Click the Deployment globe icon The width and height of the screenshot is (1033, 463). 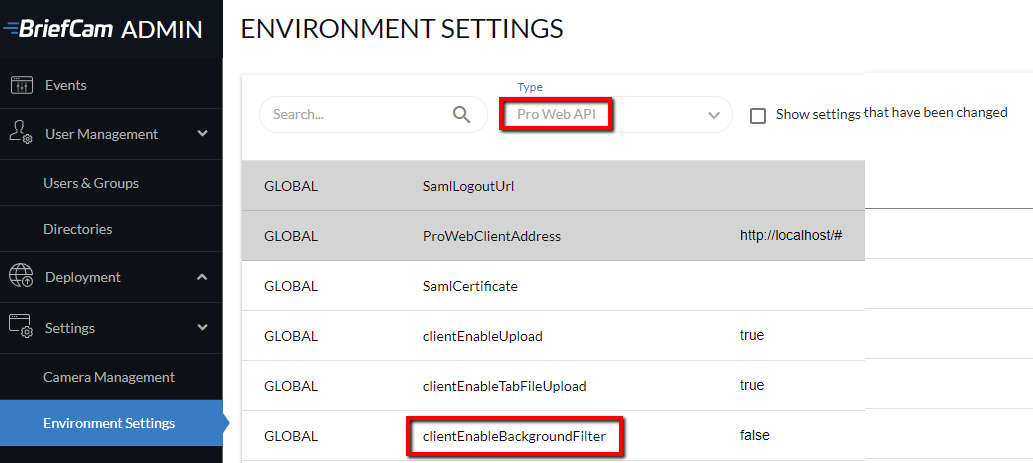(x=21, y=277)
